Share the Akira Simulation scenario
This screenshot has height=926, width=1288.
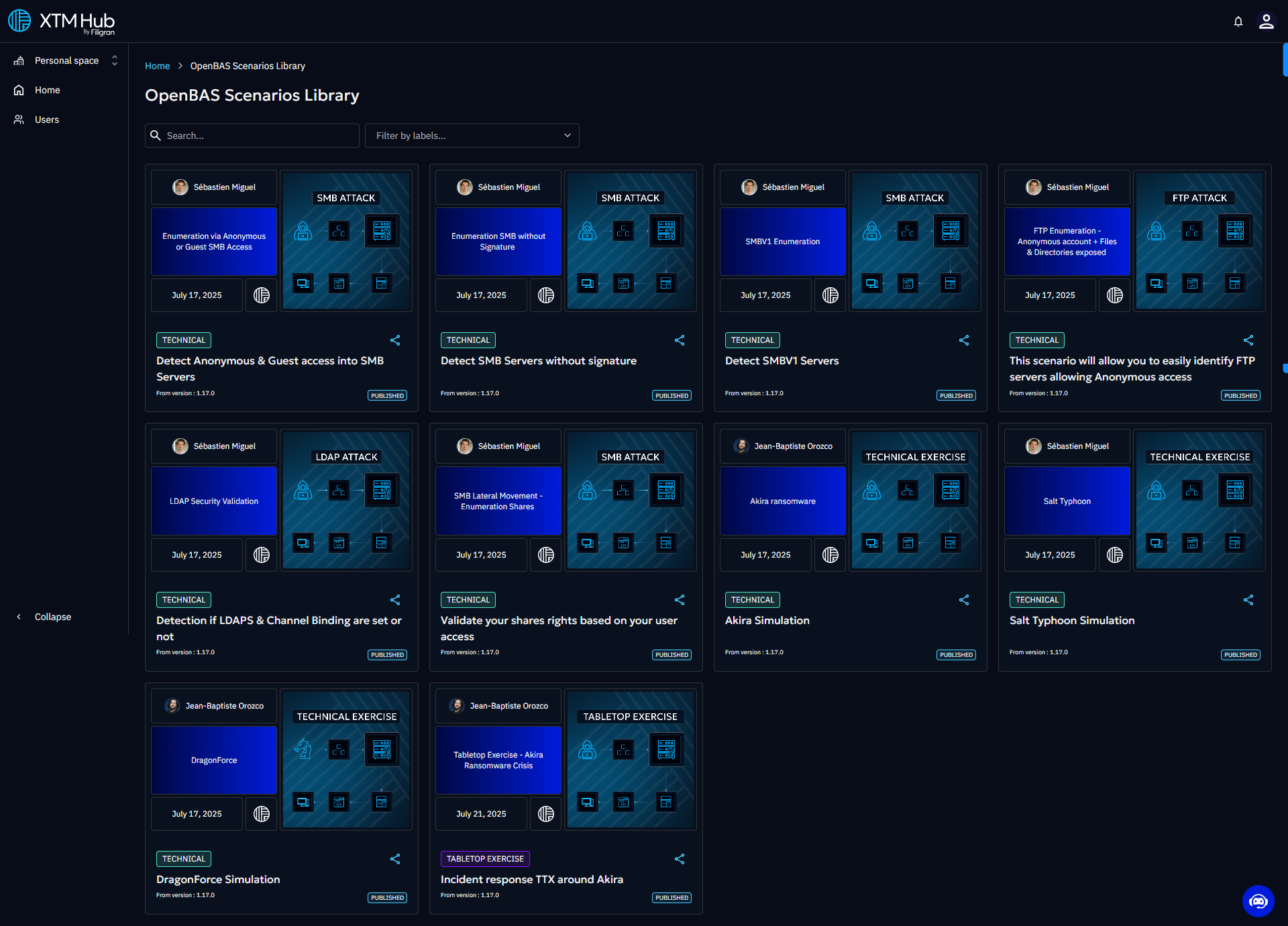[964, 600]
